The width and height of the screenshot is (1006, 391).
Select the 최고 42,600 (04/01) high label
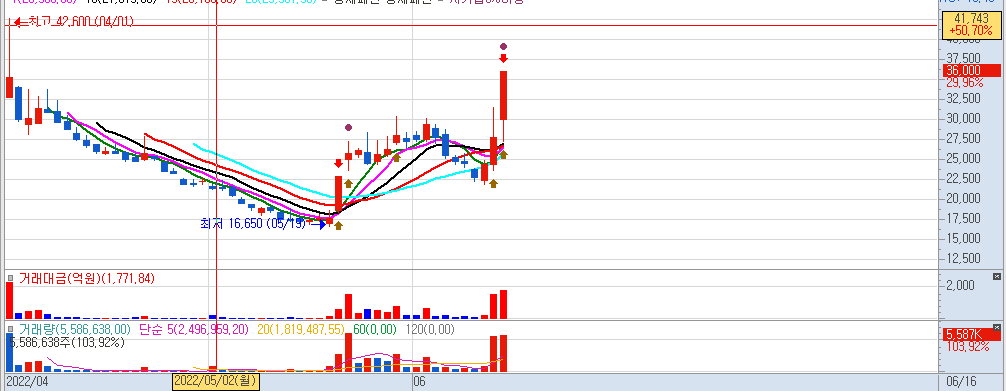(81, 22)
